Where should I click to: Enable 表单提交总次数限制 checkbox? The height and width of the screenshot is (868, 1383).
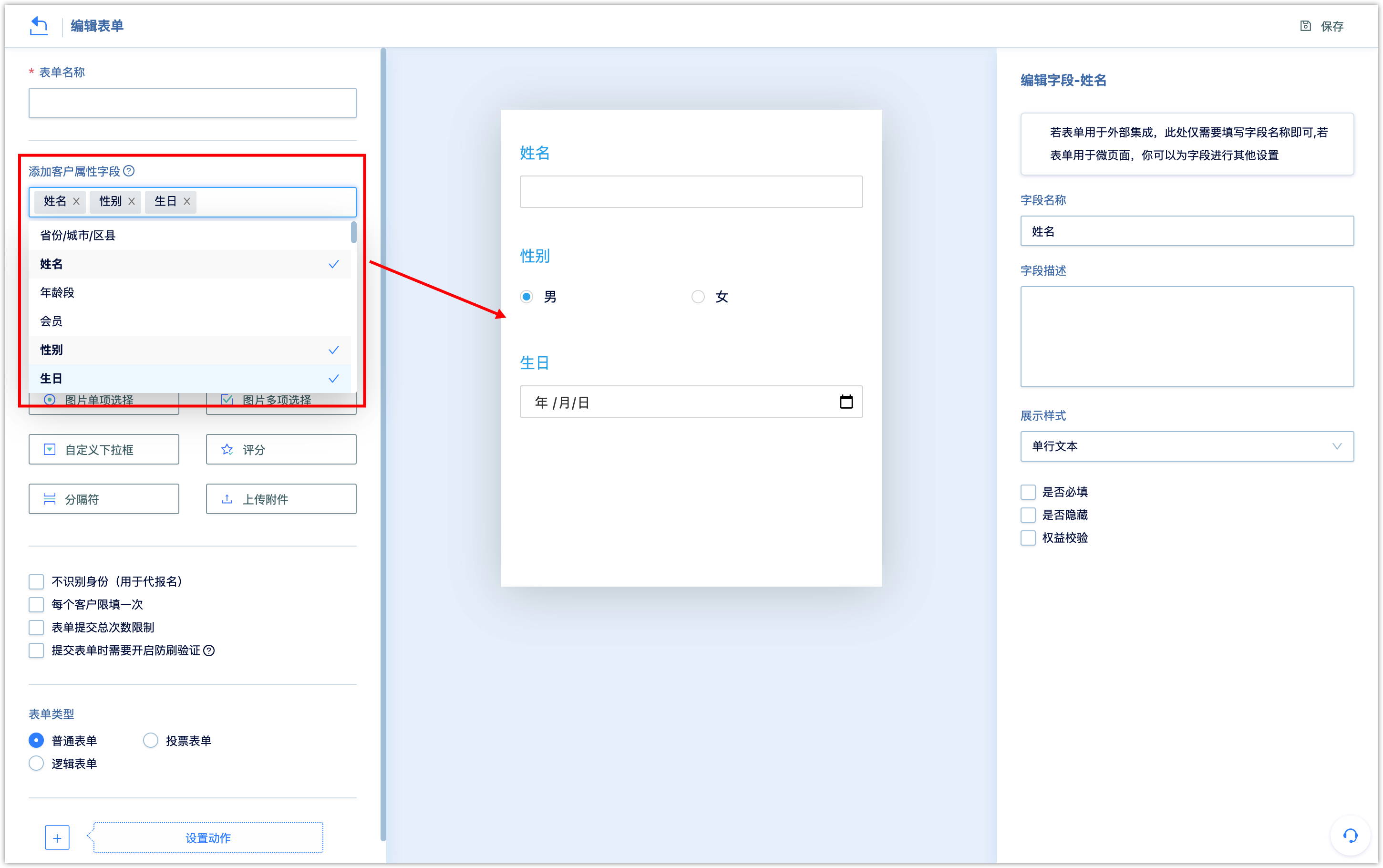tap(36, 628)
